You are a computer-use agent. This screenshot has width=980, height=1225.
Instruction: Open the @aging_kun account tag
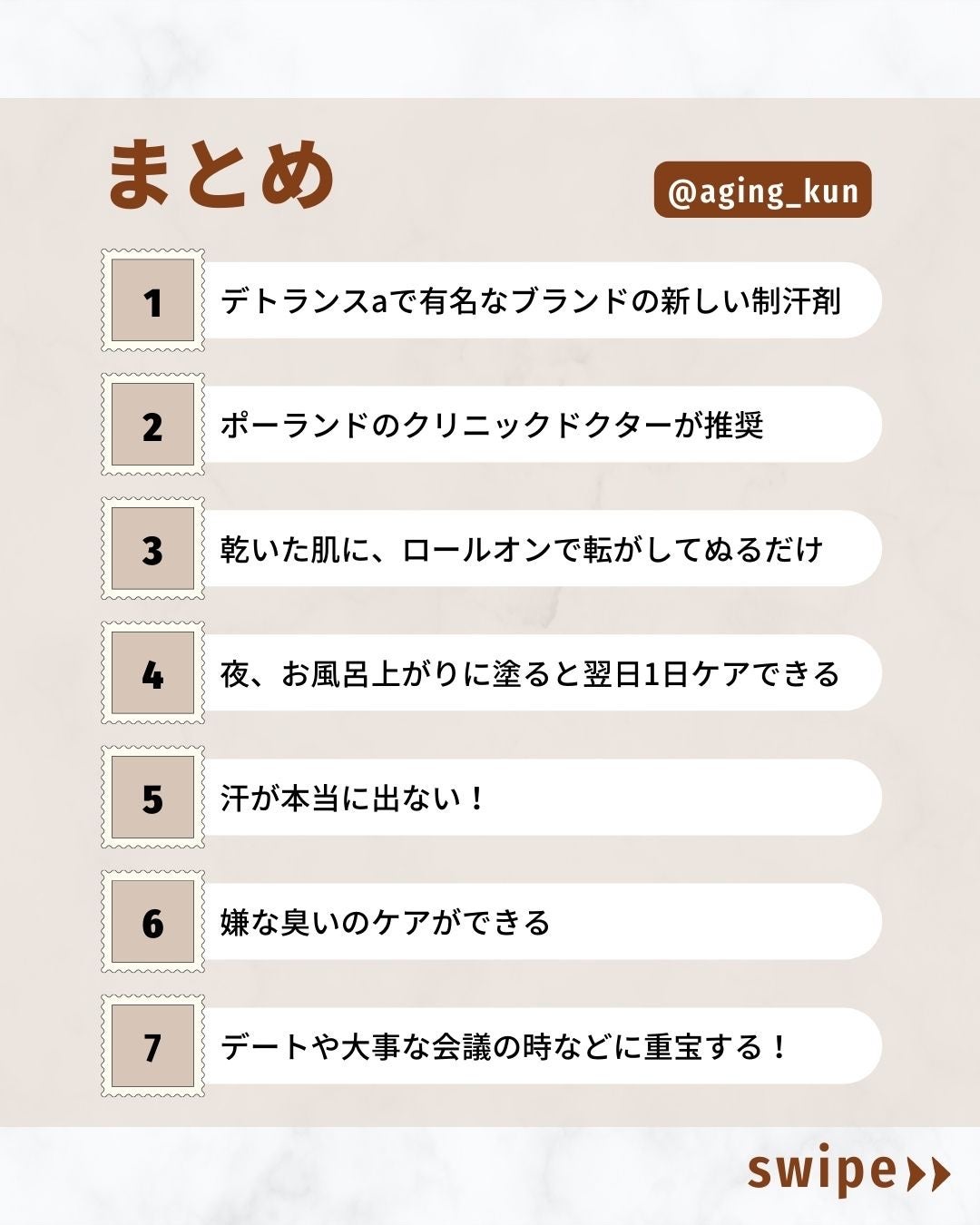(x=762, y=191)
